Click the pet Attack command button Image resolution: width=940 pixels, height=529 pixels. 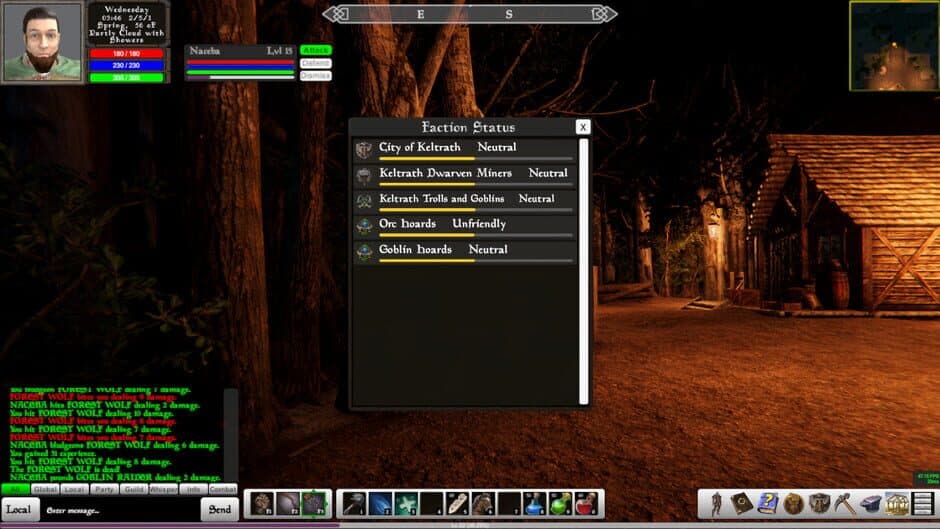(316, 50)
